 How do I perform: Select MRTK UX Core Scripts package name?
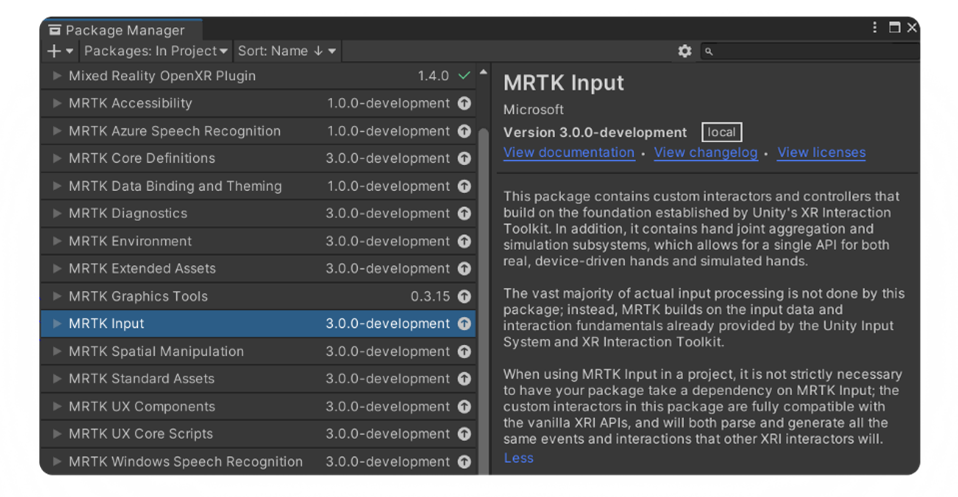pos(141,434)
